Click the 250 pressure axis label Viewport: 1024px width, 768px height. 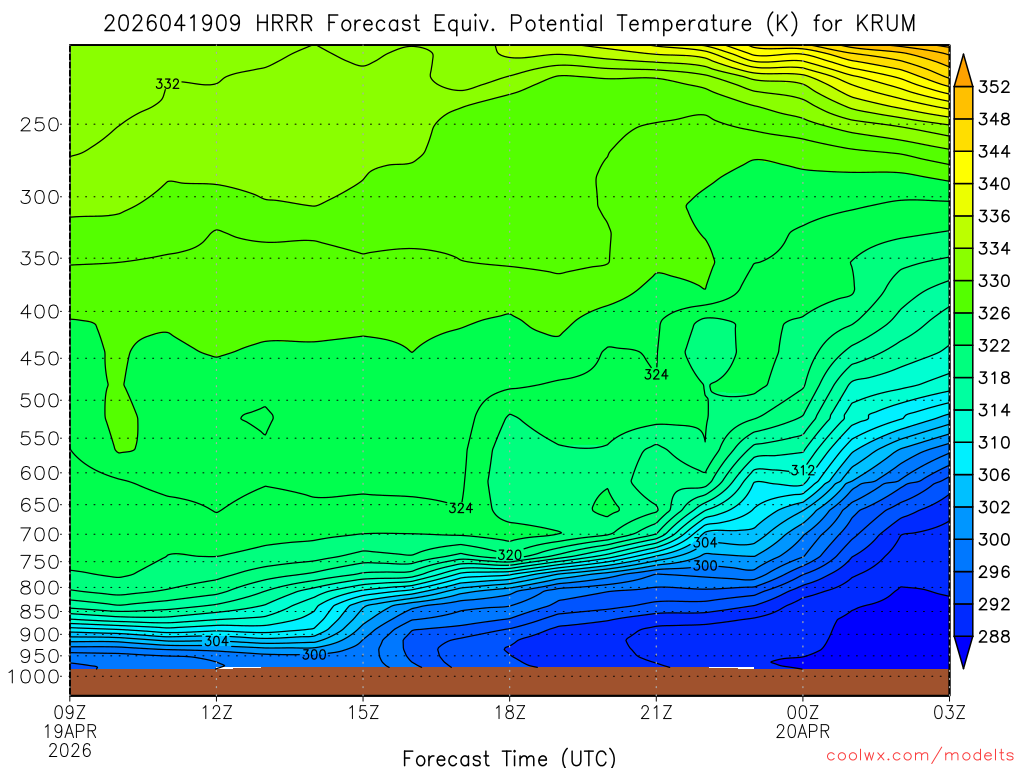coord(40,124)
